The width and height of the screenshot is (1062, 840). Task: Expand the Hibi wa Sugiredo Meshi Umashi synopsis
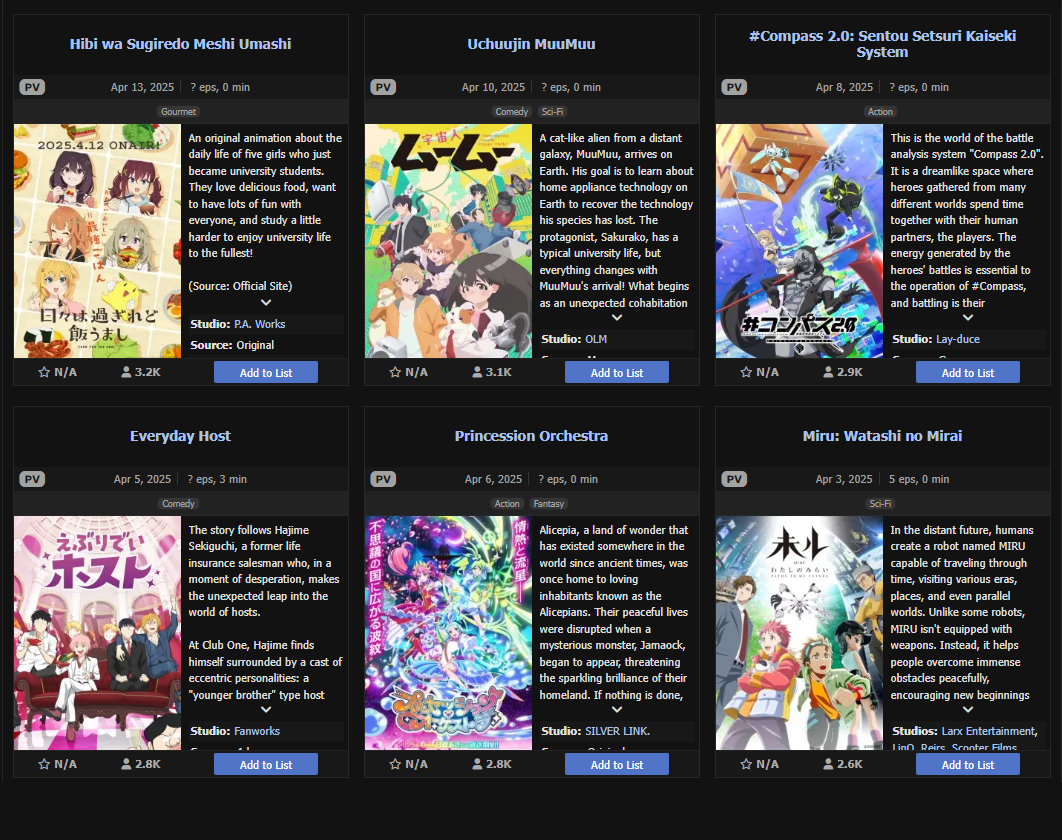click(x=266, y=302)
